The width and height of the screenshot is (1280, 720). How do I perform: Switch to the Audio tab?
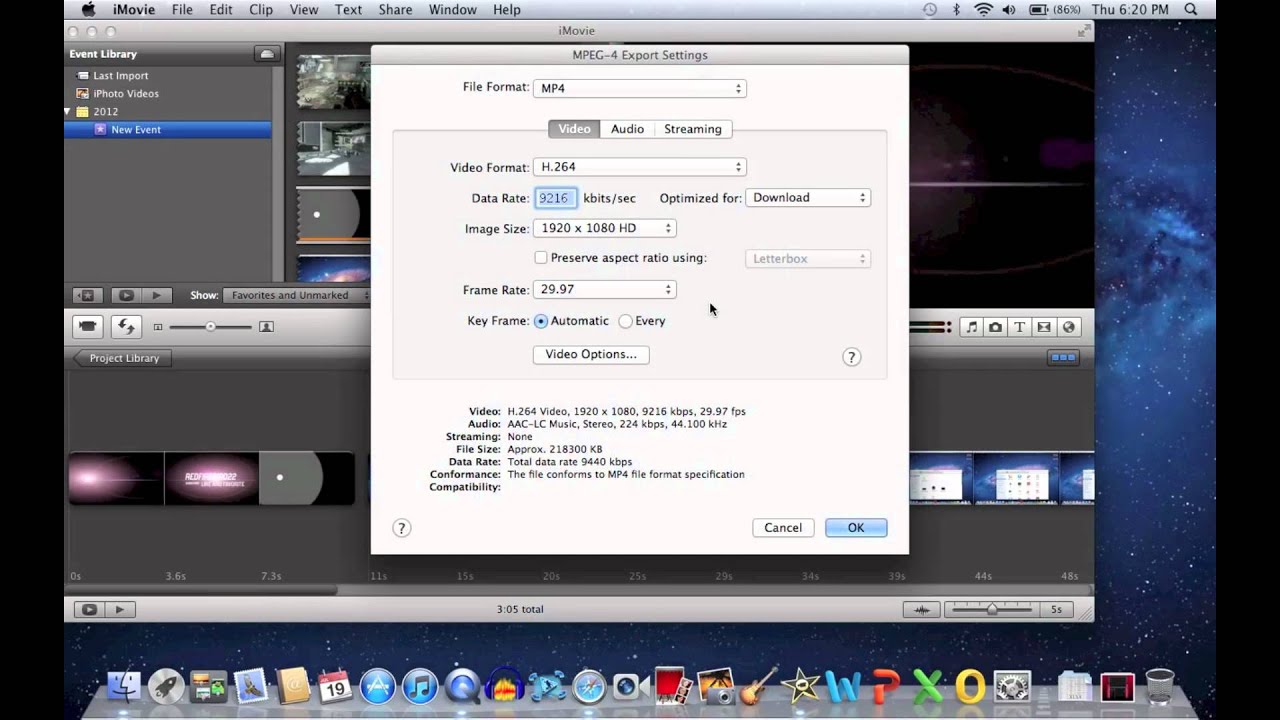point(627,129)
